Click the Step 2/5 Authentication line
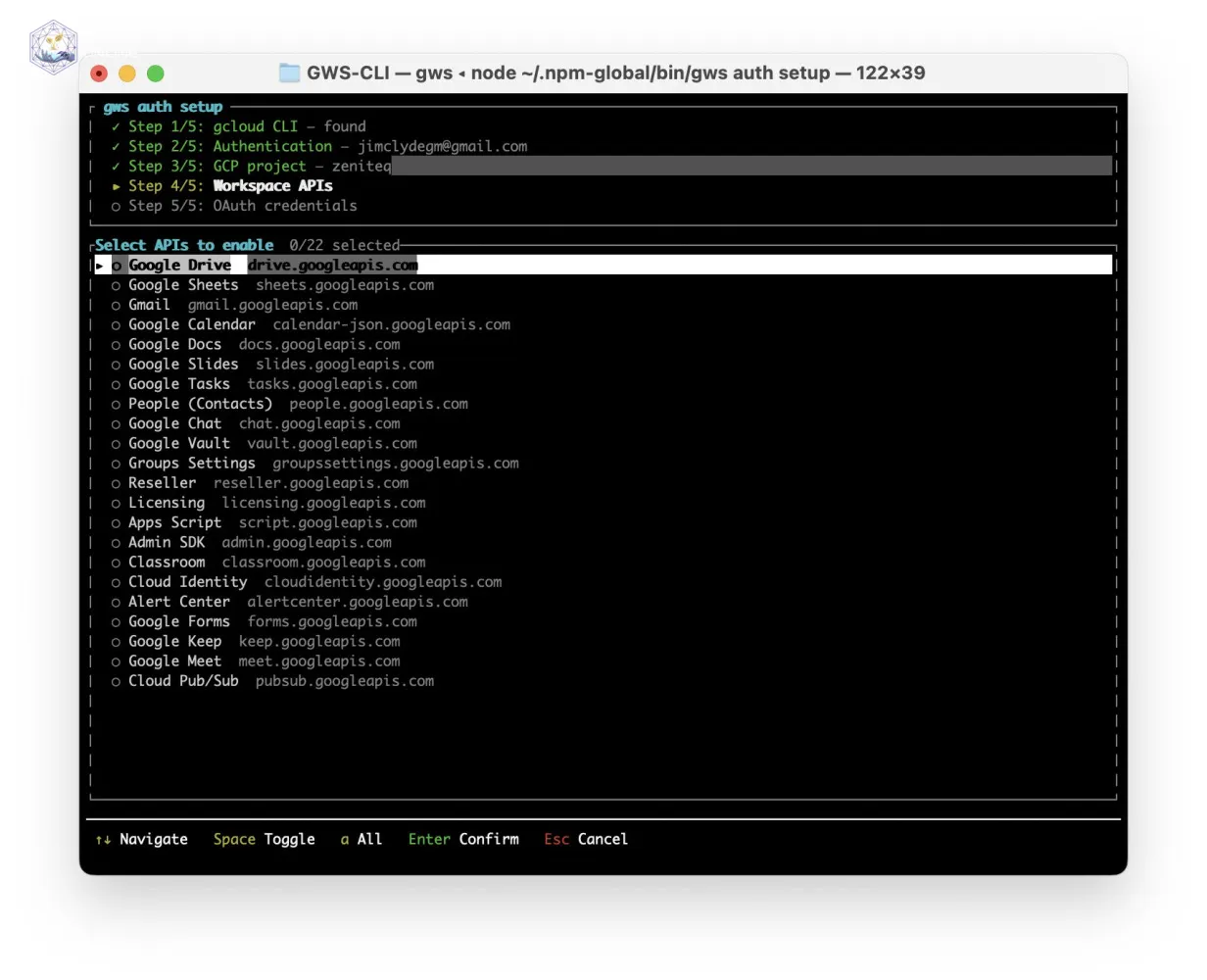This screenshot has width=1207, height=980. (x=319, y=146)
